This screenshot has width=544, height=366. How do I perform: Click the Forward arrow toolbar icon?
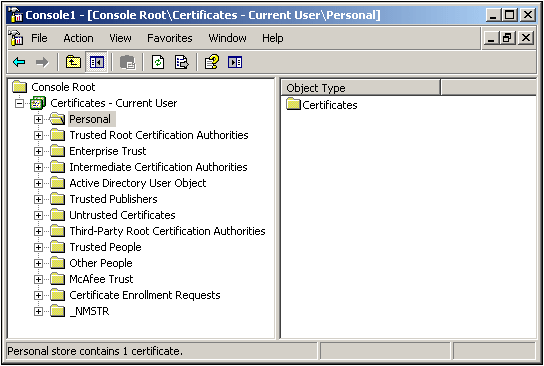42,62
